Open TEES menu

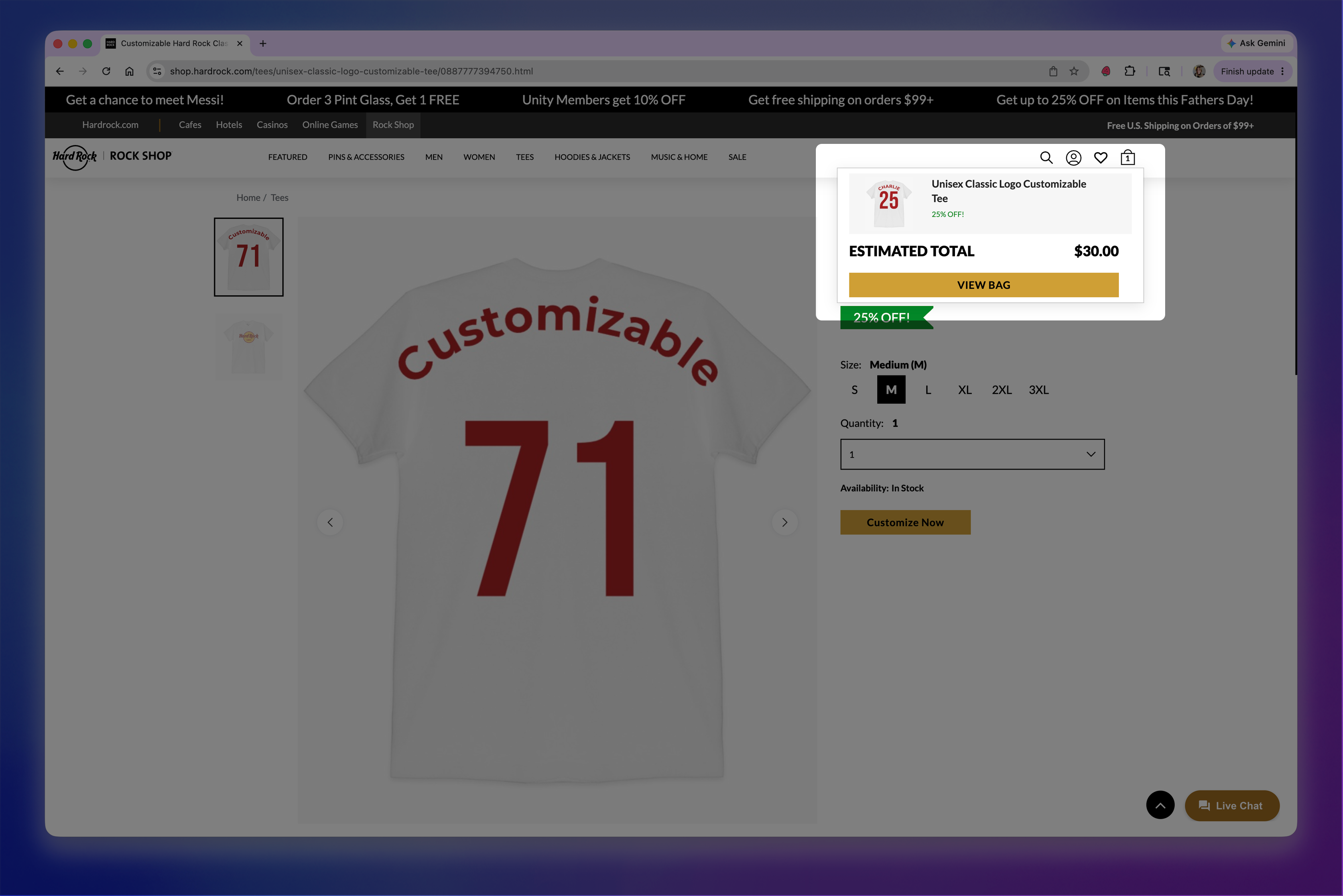(524, 157)
